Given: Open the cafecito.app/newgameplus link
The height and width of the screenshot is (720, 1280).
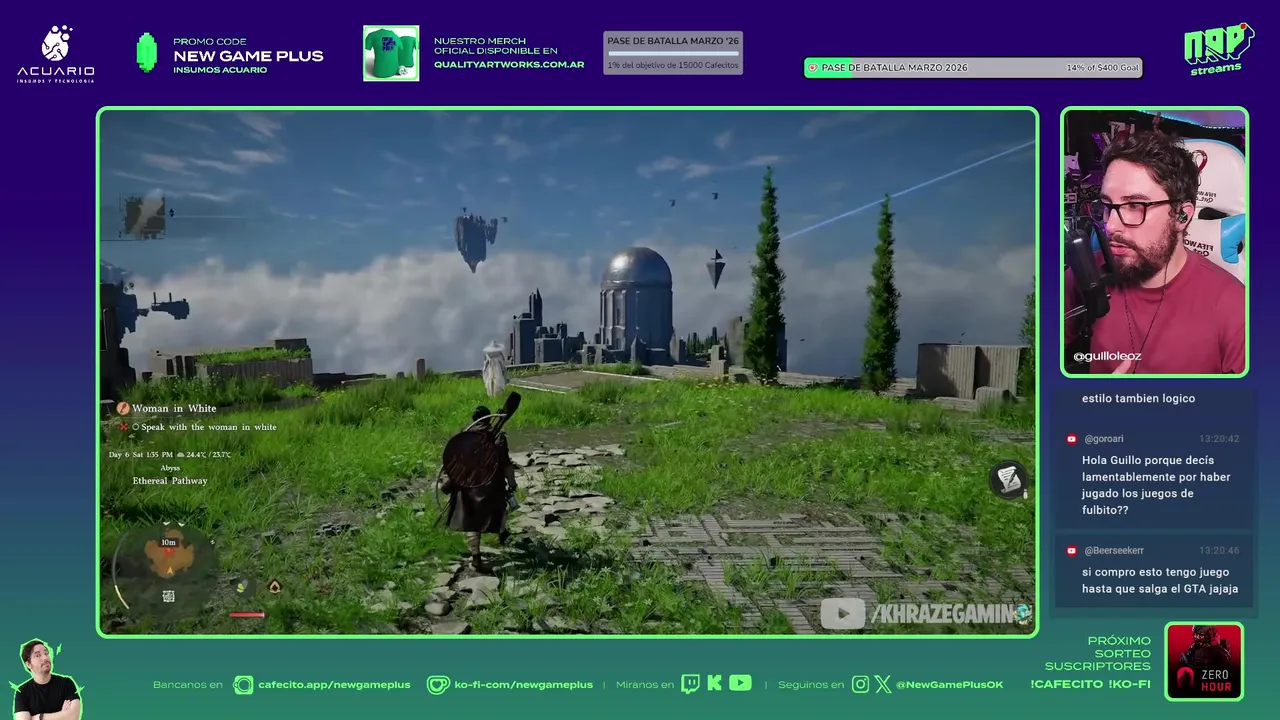Looking at the screenshot, I should tap(334, 685).
